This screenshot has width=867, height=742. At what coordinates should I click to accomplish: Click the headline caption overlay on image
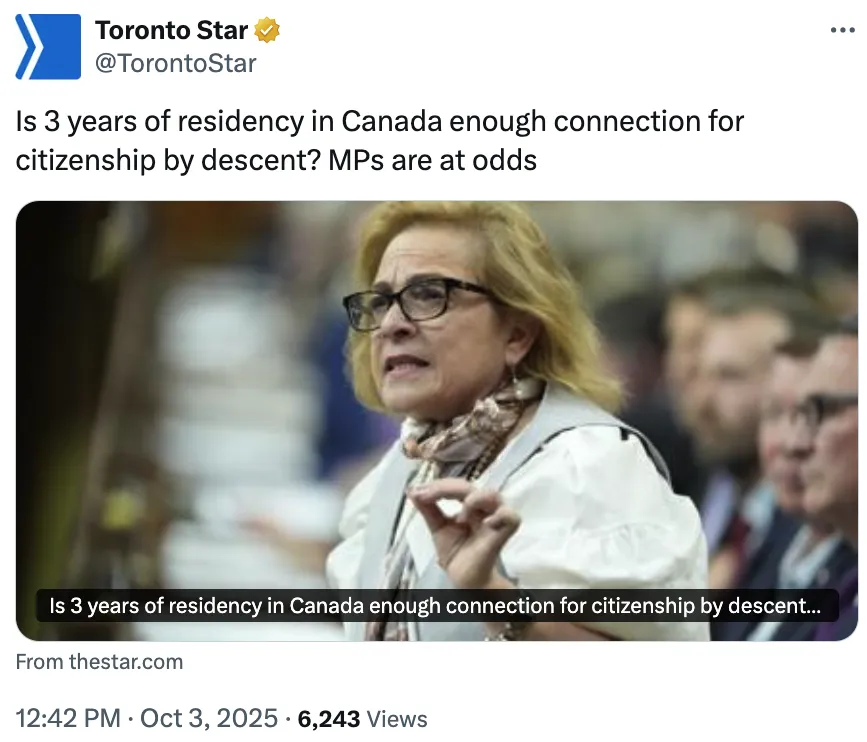point(436,606)
